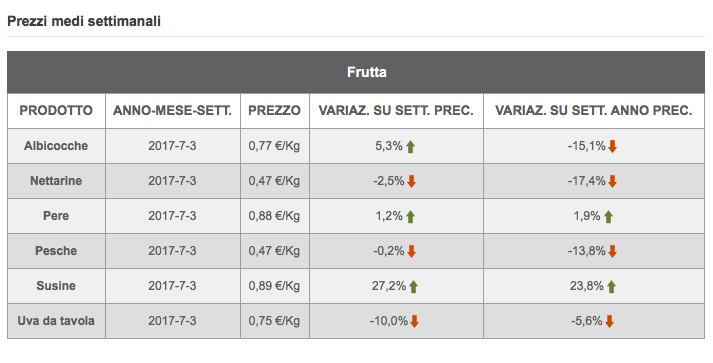Click VARIAZ. SU SETT. ANNO PREC. header

click(x=593, y=111)
